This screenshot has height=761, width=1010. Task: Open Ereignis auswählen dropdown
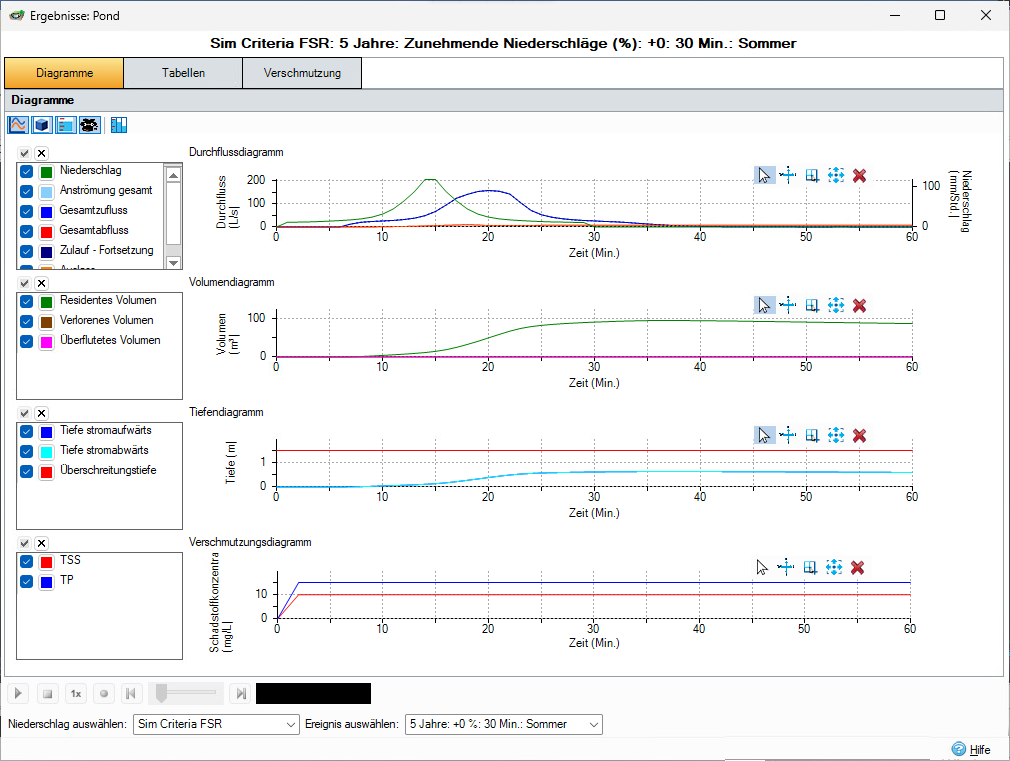(x=504, y=724)
